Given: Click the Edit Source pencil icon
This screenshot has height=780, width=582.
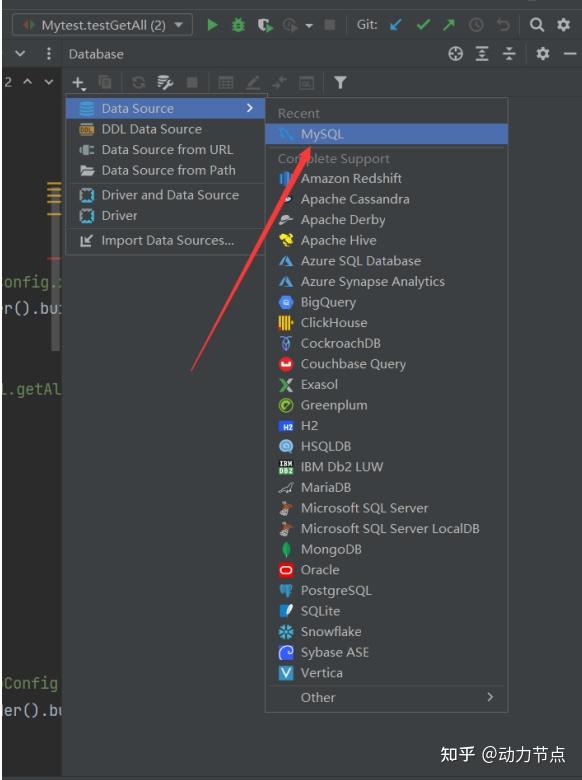Looking at the screenshot, I should [x=253, y=83].
